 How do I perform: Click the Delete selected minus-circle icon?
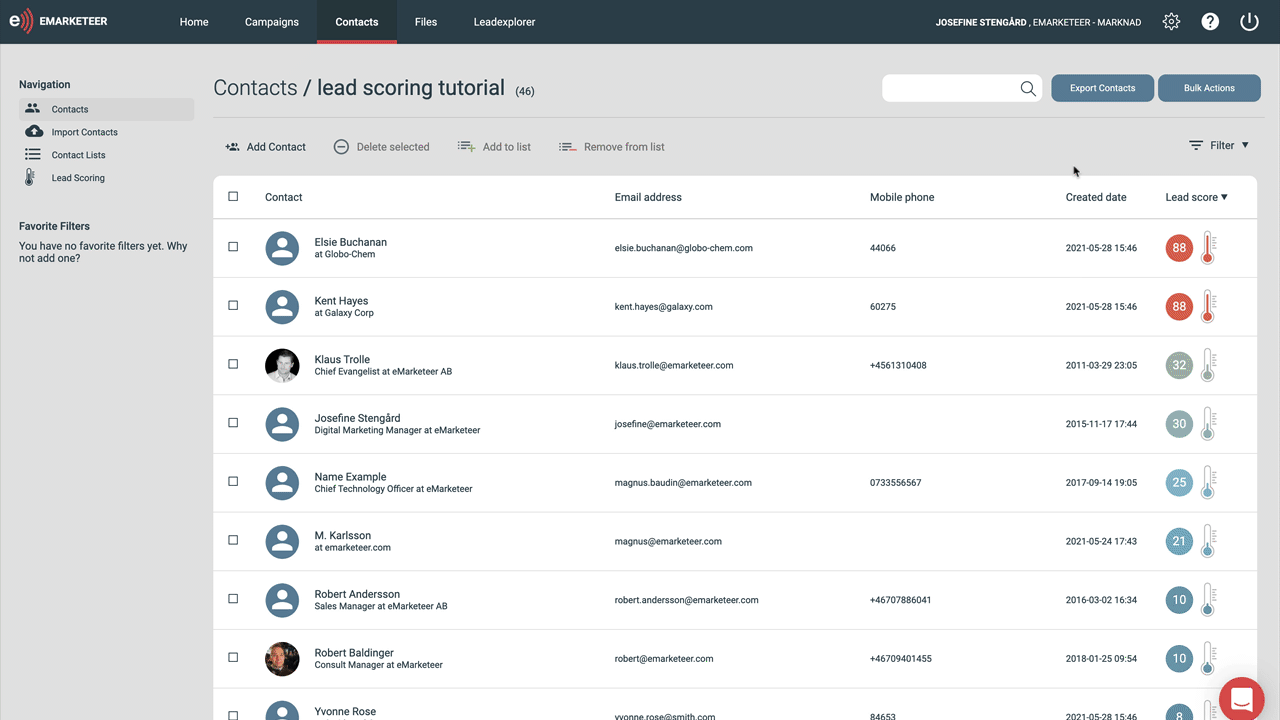click(x=341, y=147)
